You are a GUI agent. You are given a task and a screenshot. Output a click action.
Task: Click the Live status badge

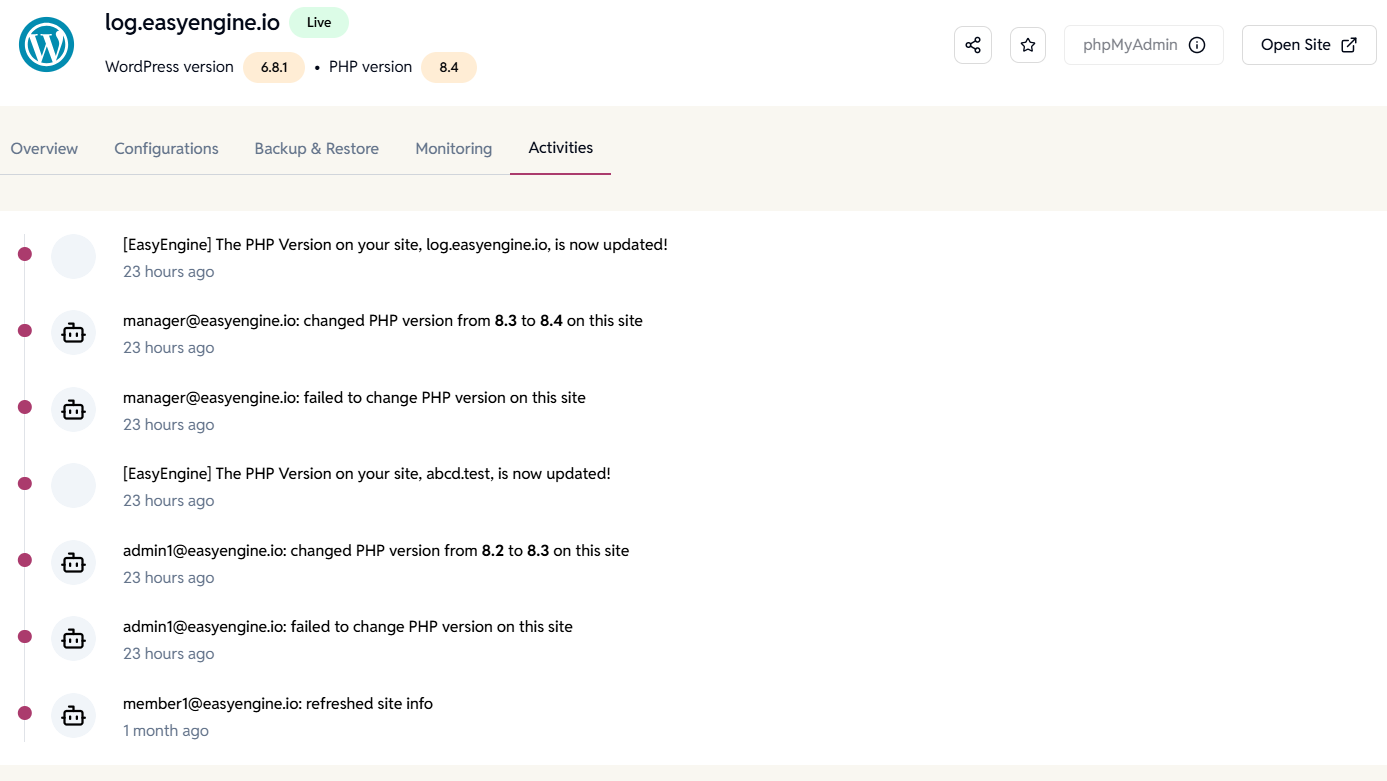coord(318,21)
